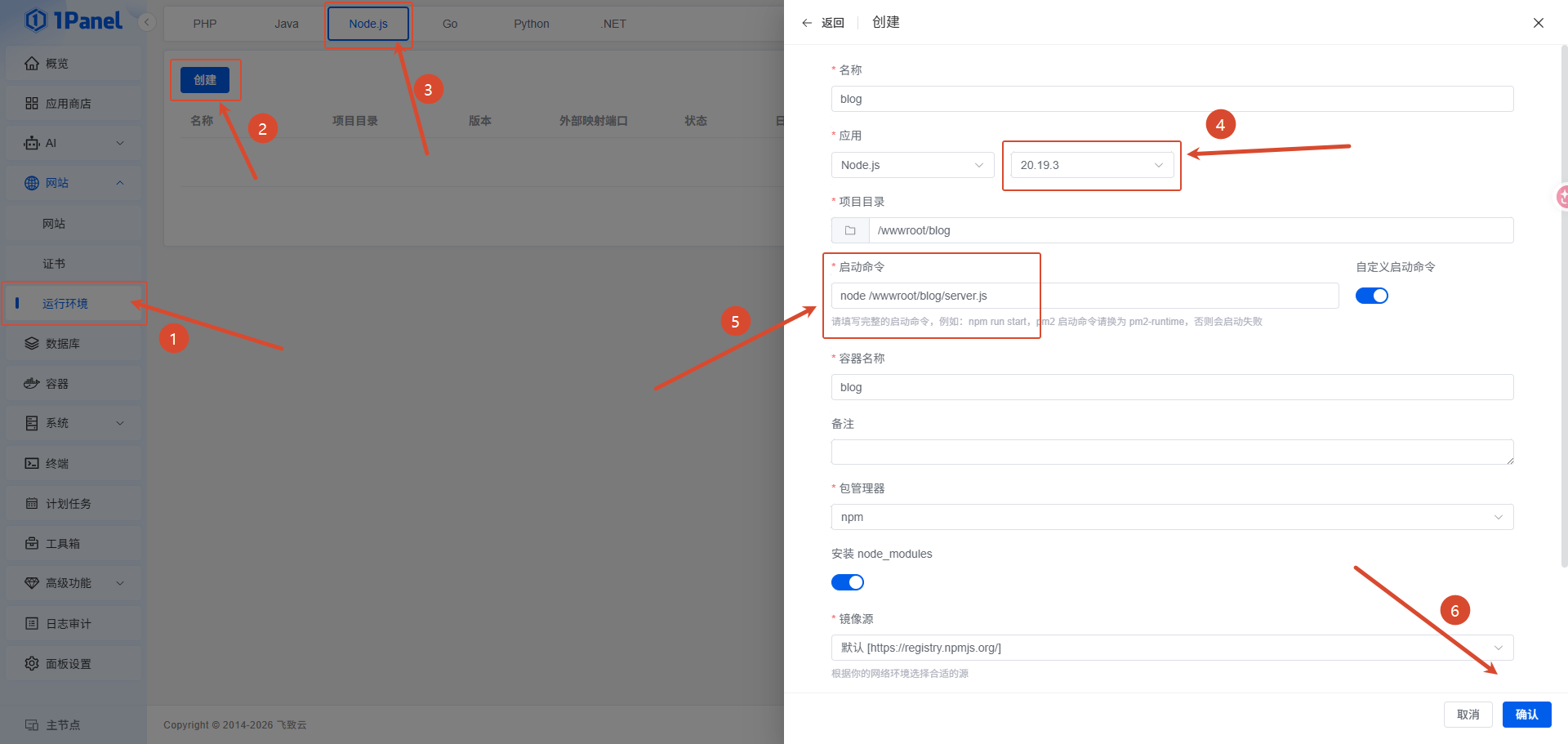The height and width of the screenshot is (744, 1568).
Task: Click the 确认 confirm button
Action: (x=1526, y=715)
